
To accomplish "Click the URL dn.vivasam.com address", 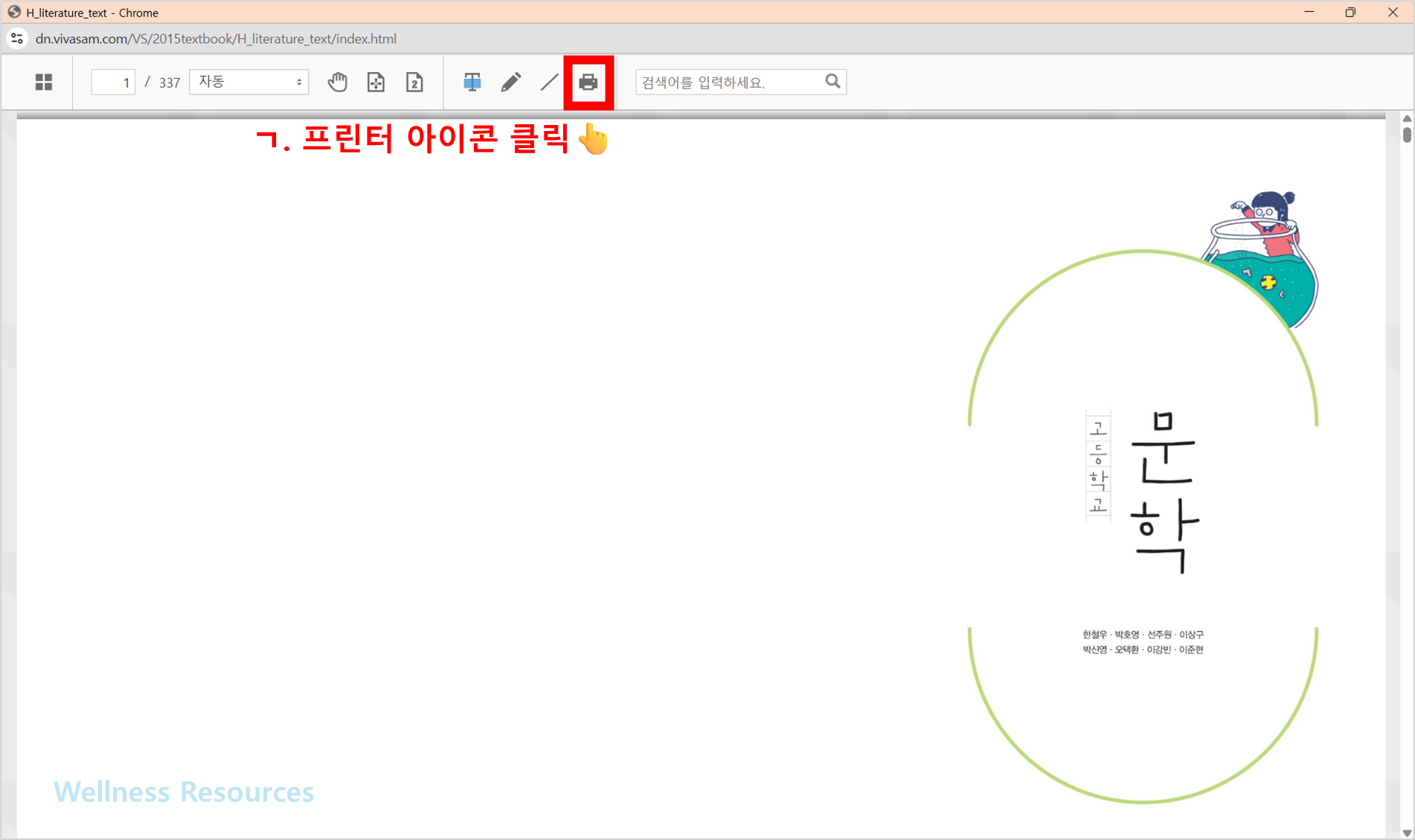I will tap(216, 39).
